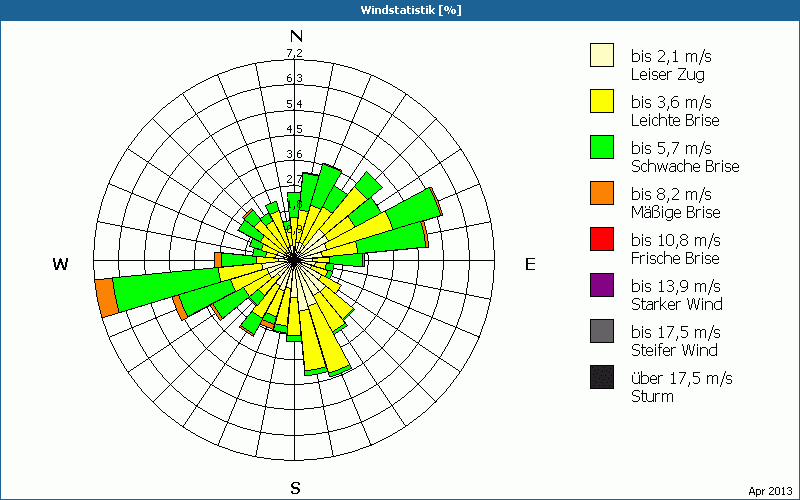Image resolution: width=800 pixels, height=500 pixels.
Task: Click the 'bis 13,9 m/s' purple legend swatch
Action: [602, 285]
